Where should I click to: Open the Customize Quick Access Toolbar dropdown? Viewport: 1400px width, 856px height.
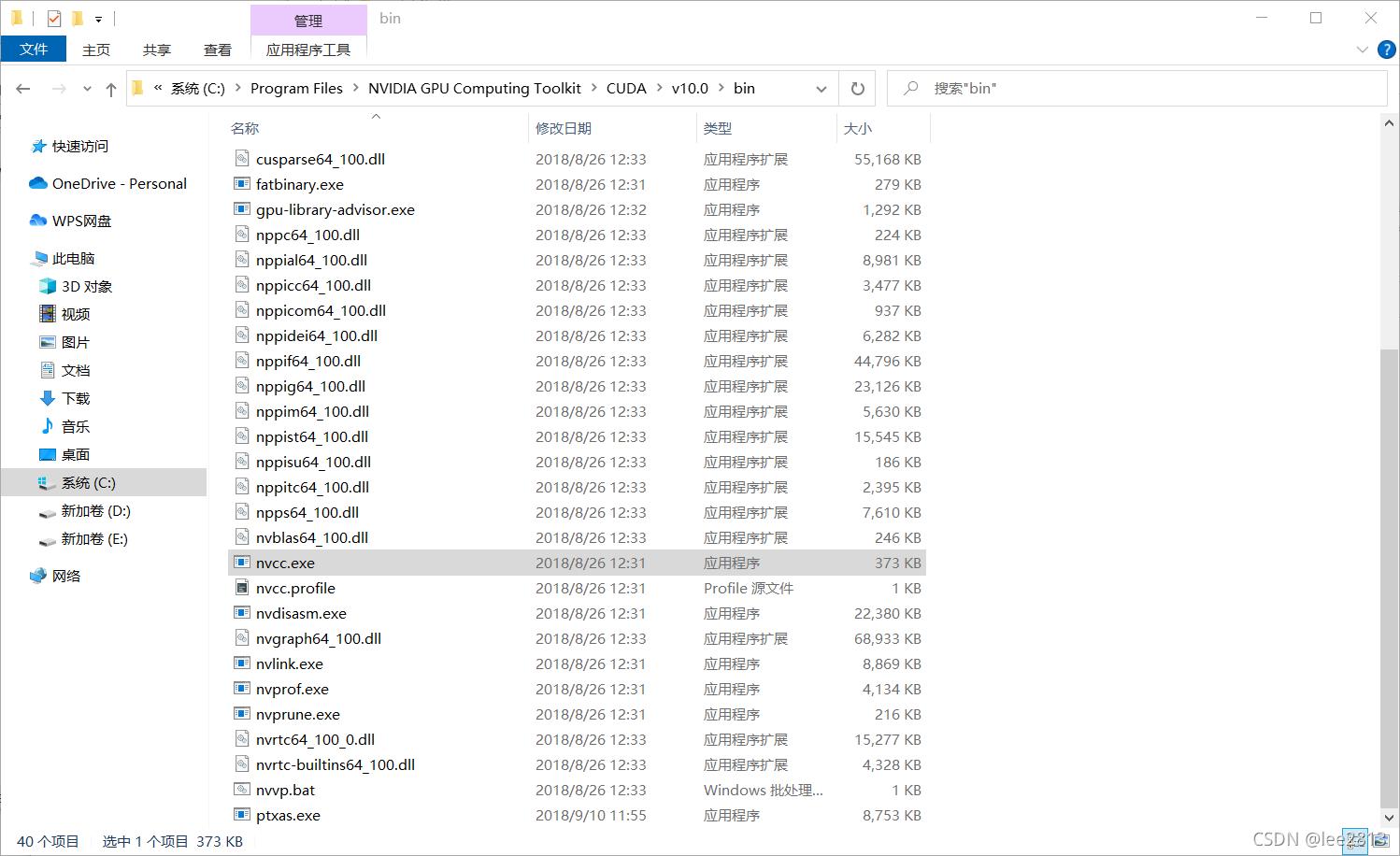[x=98, y=19]
